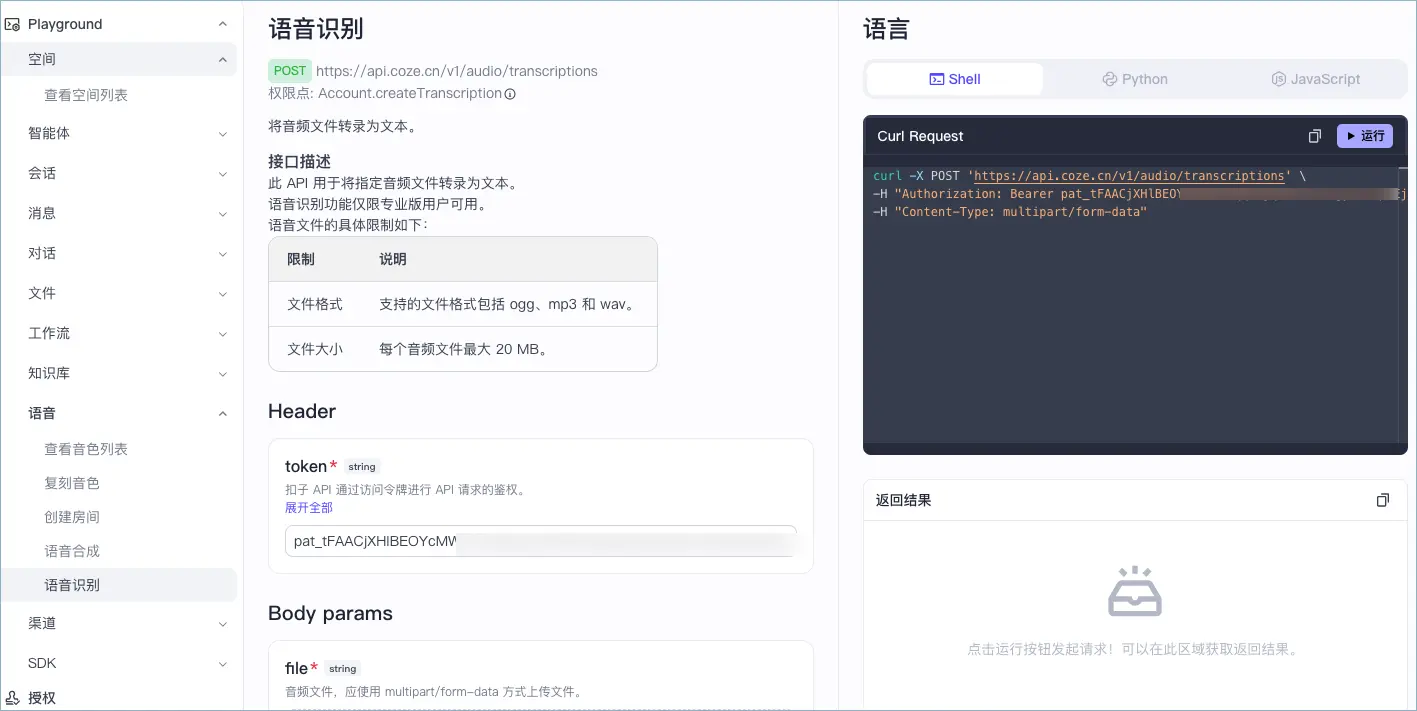
Task: Open 查看音色列表 in the sidebar
Action: 86,449
